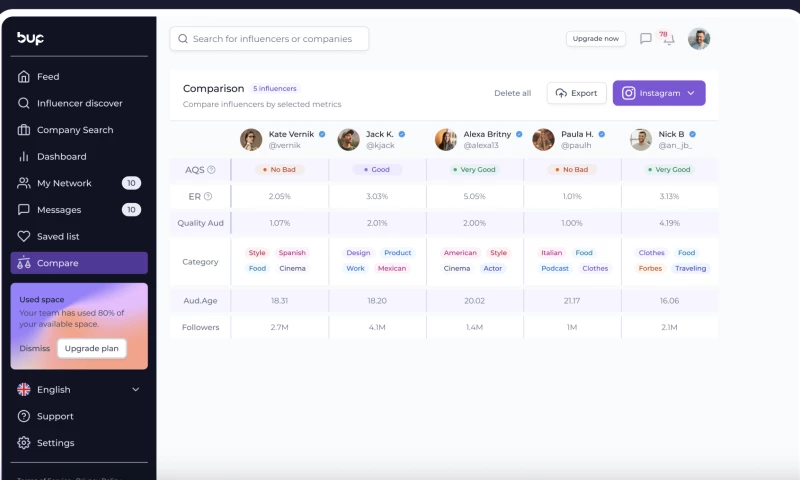Click the Messages badge showing 10

tap(131, 210)
